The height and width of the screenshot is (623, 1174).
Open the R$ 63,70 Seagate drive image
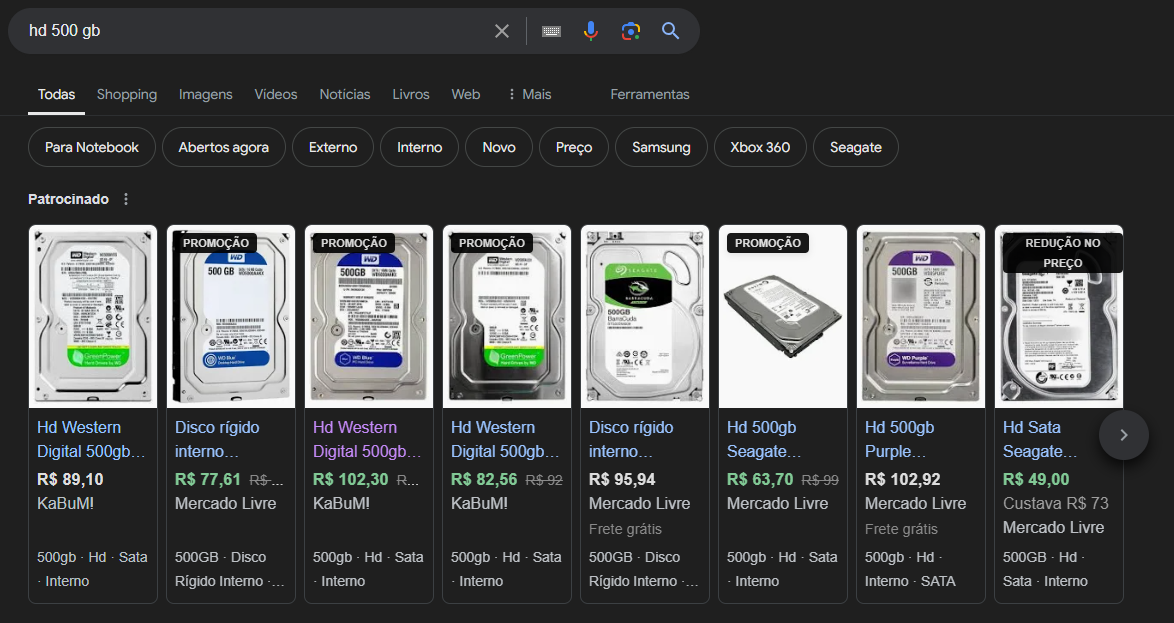tap(783, 317)
